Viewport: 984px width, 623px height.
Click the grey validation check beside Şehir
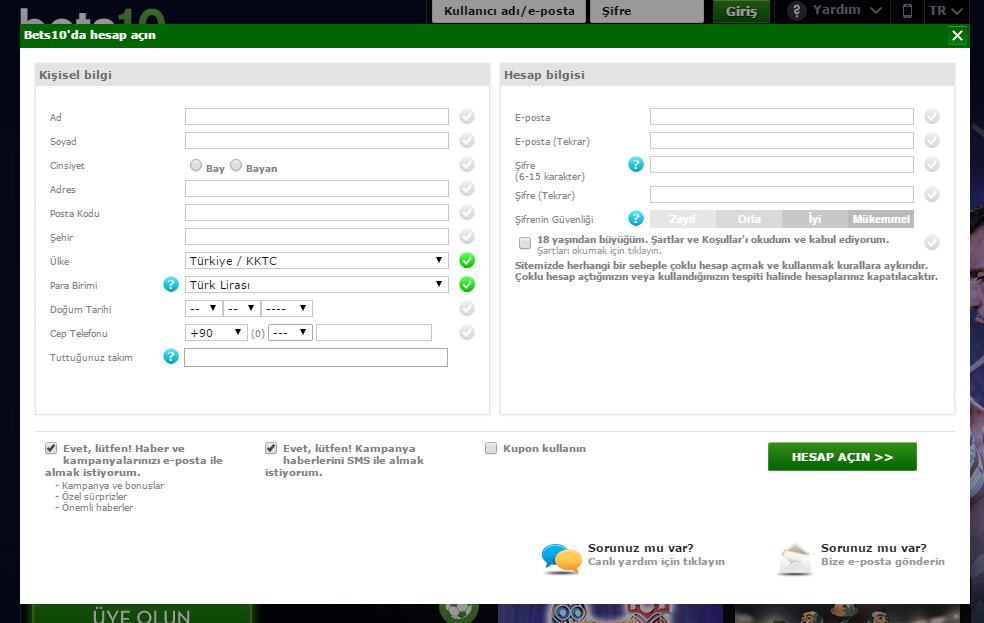click(x=467, y=237)
